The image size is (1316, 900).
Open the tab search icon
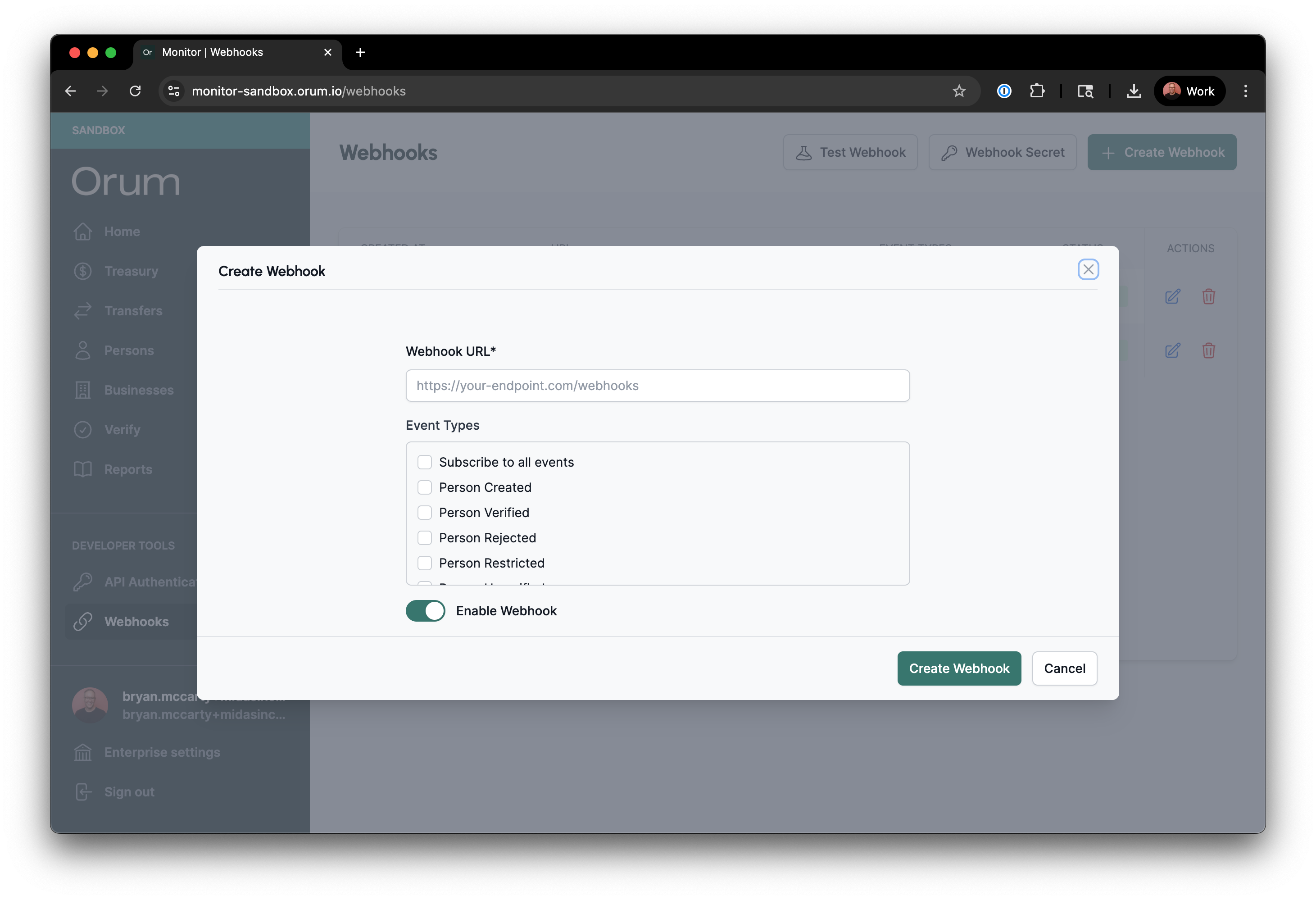click(1085, 91)
